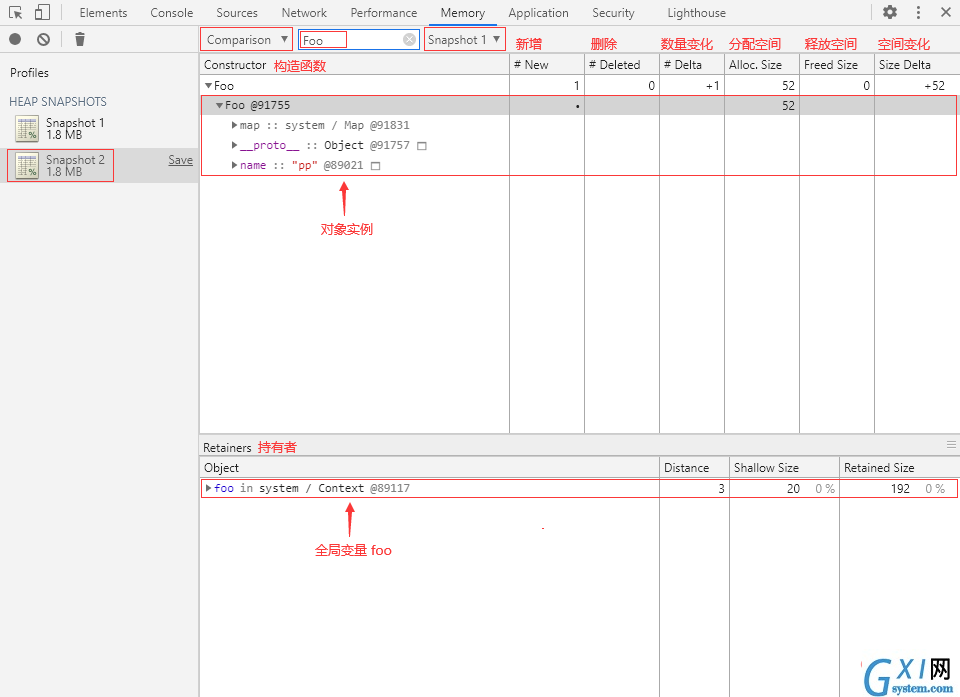
Task: Sort retainers by the Retained Size column header
Action: 899,467
